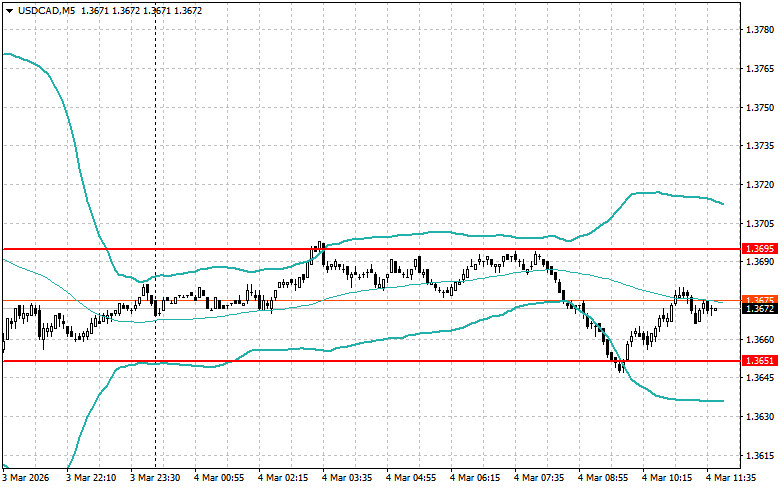The width and height of the screenshot is (781, 489).
Task: Click the 4 Mar 04:55 time label
Action: click(x=411, y=478)
